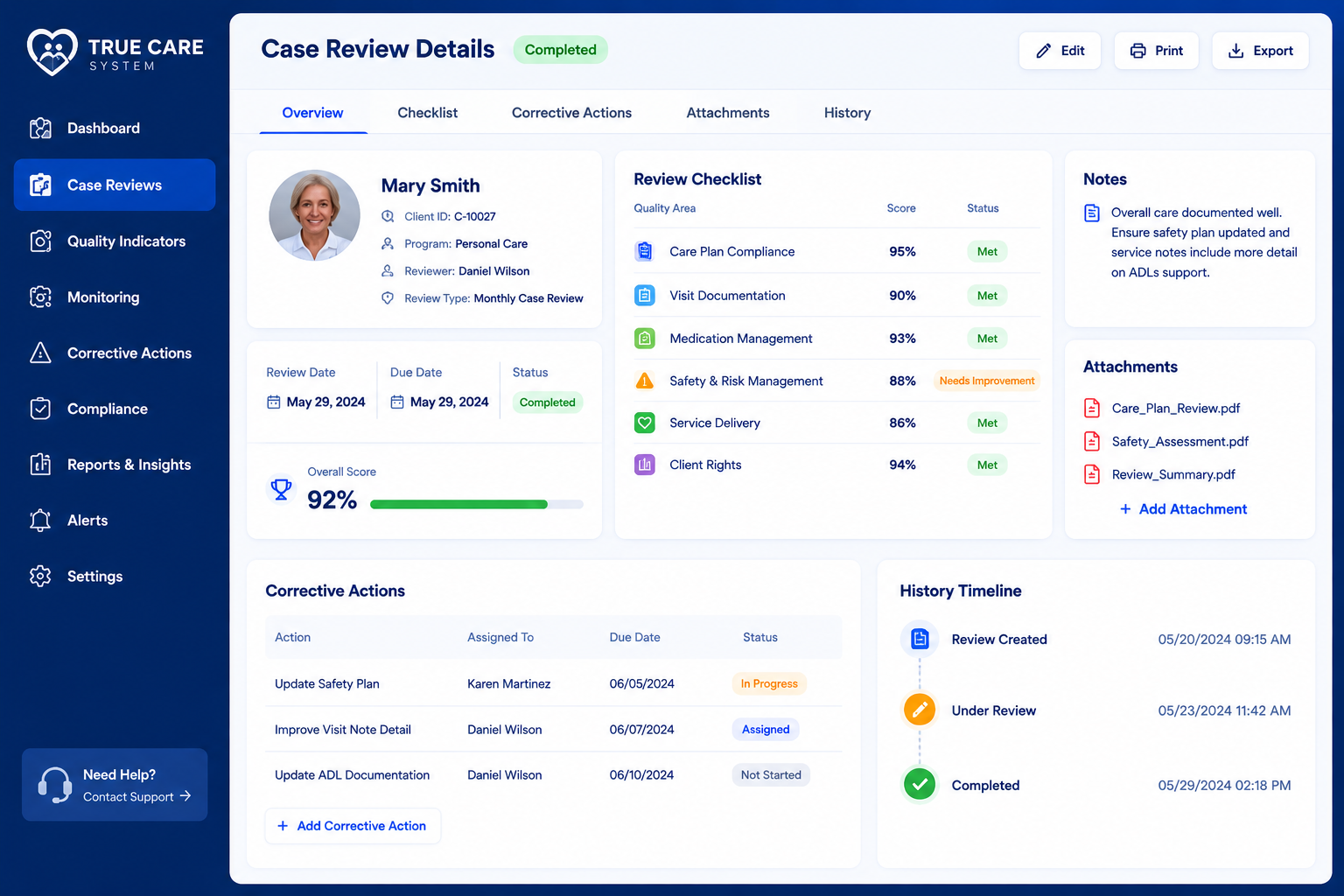This screenshot has width=1344, height=896.
Task: Click the Print button
Action: coord(1156,51)
